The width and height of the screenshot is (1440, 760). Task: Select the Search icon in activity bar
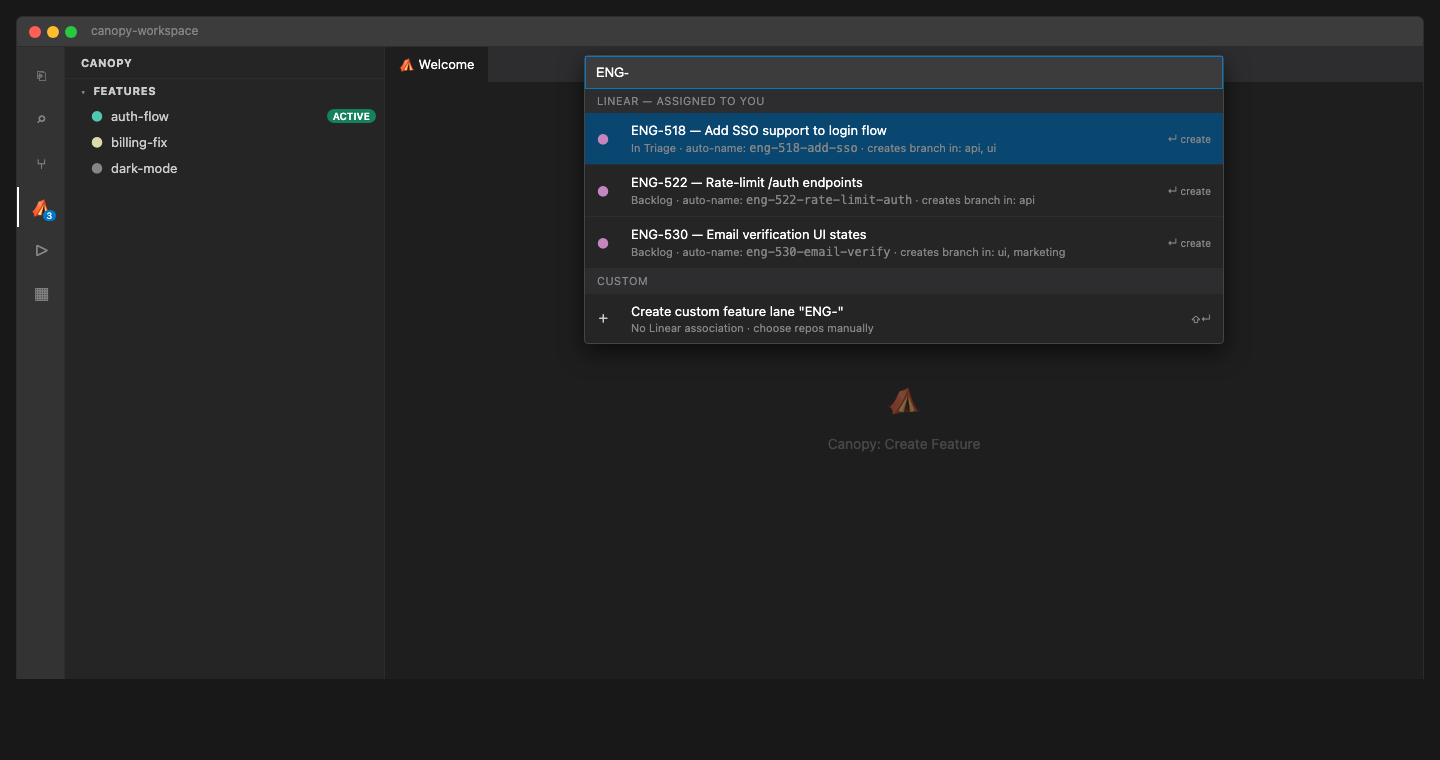pos(40,119)
